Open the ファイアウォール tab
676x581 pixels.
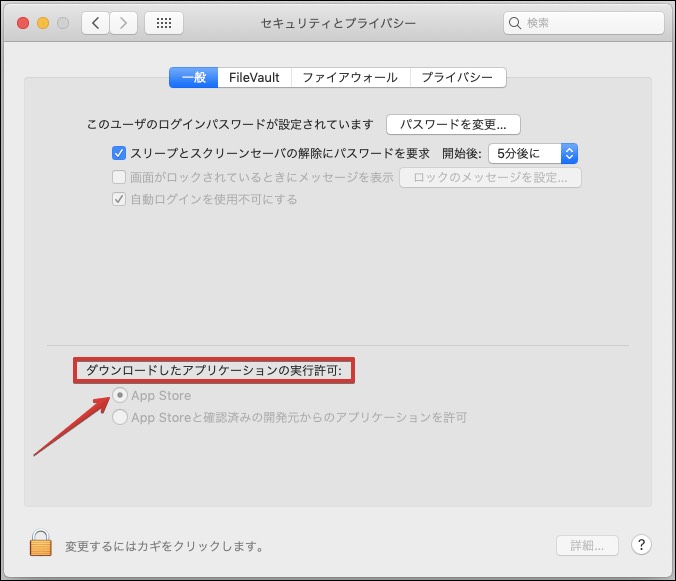click(x=350, y=78)
